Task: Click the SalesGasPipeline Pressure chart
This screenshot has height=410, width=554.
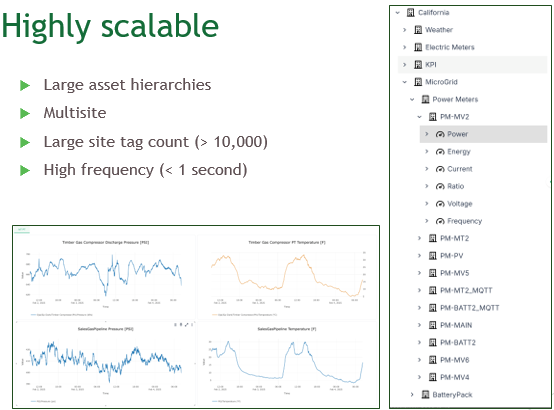Action: point(106,364)
